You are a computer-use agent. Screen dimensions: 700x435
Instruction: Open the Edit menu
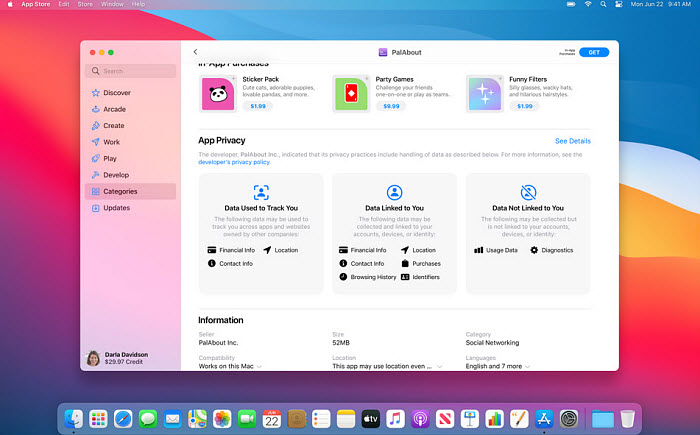(64, 4)
